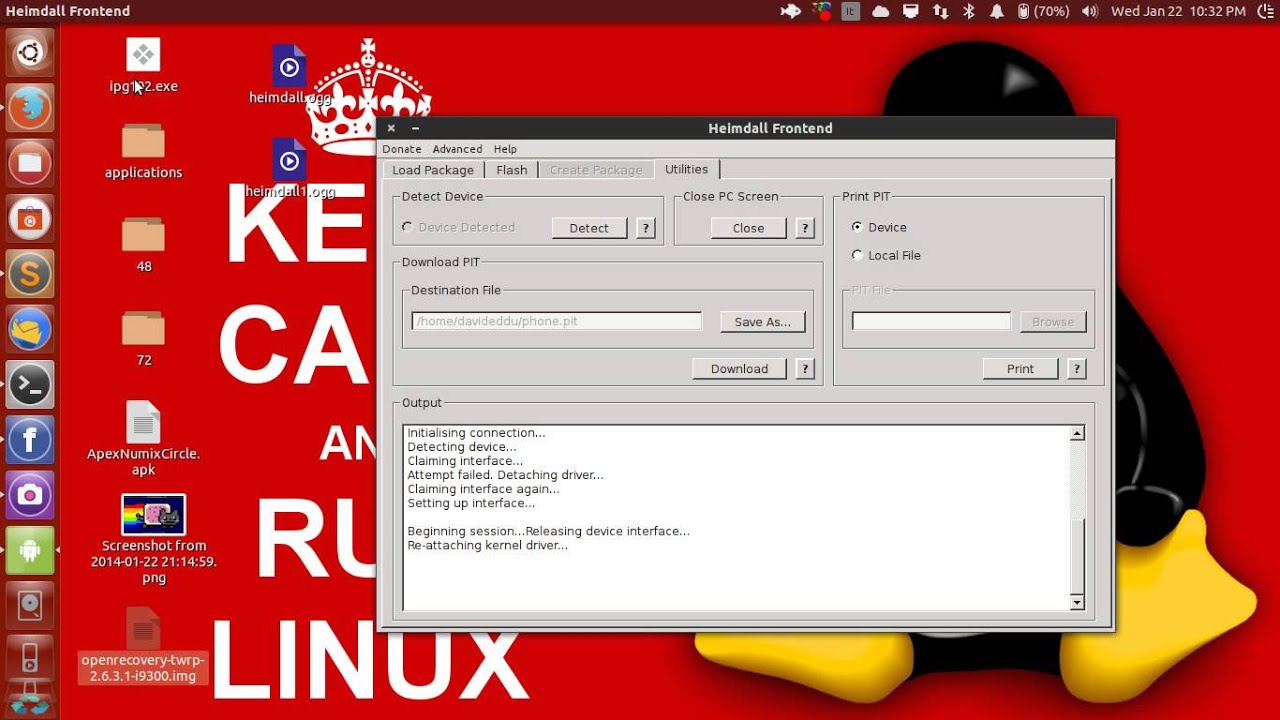Click the 'Initialising connection...' output line
1280x720 pixels.
477,433
